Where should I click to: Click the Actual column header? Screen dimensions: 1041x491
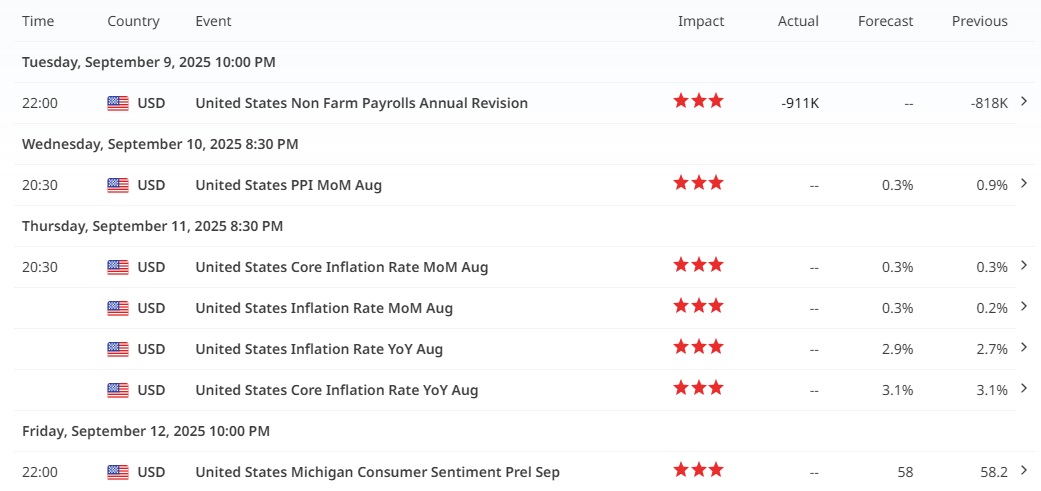pos(798,21)
